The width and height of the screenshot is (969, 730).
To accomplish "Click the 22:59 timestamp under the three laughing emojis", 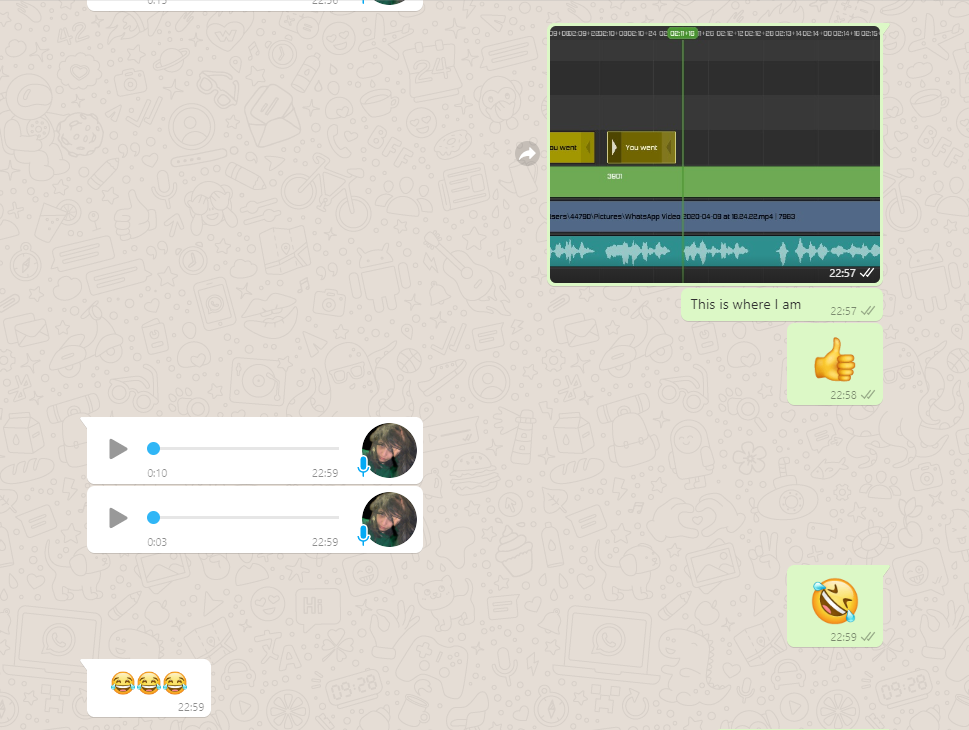I will tap(191, 707).
